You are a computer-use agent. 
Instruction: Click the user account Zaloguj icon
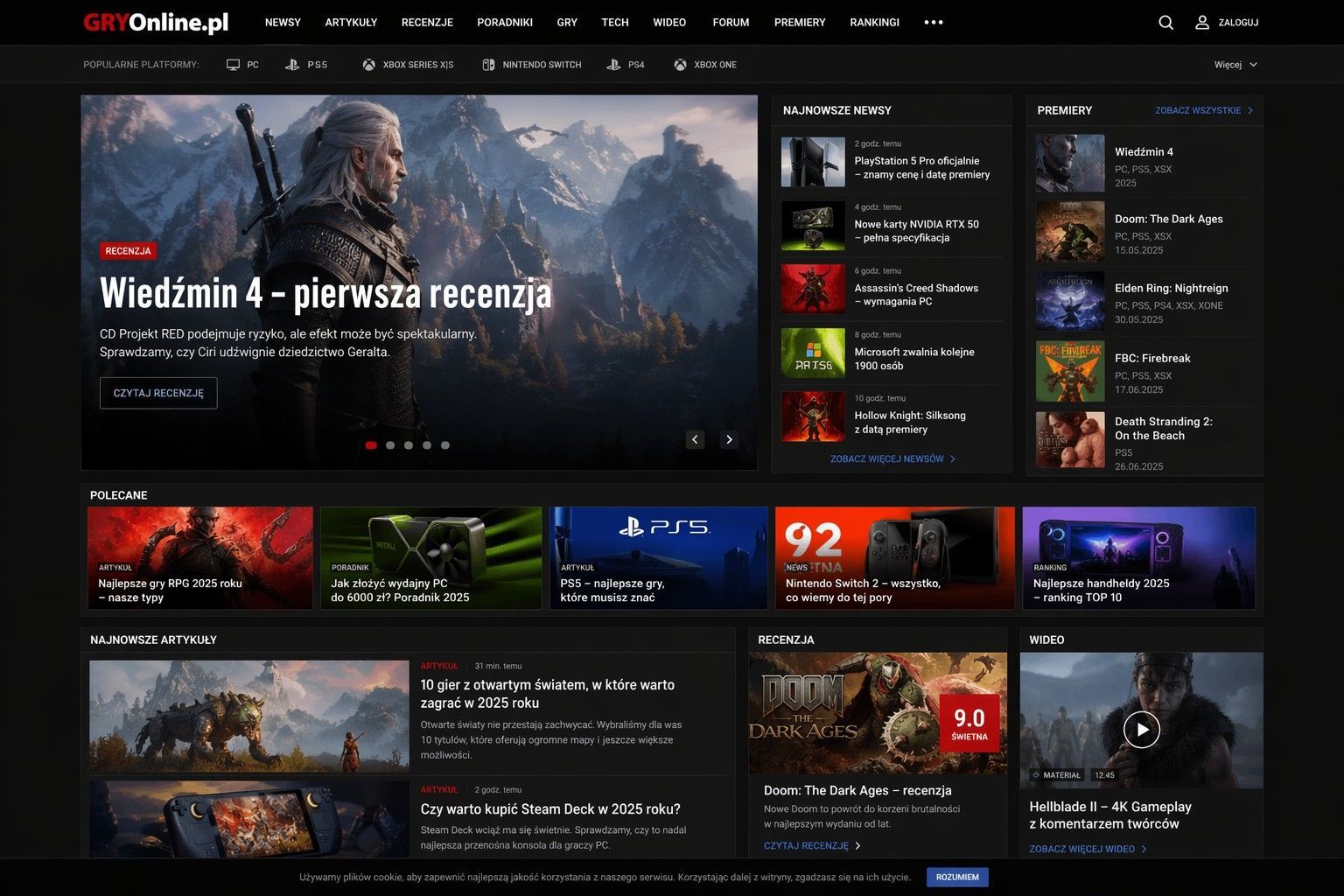coord(1202,23)
